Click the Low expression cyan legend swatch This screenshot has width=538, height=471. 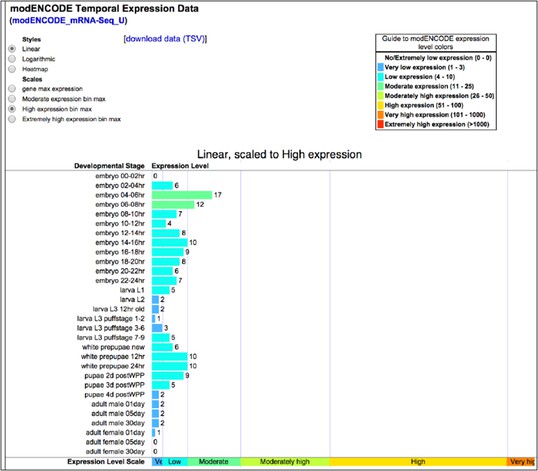381,76
